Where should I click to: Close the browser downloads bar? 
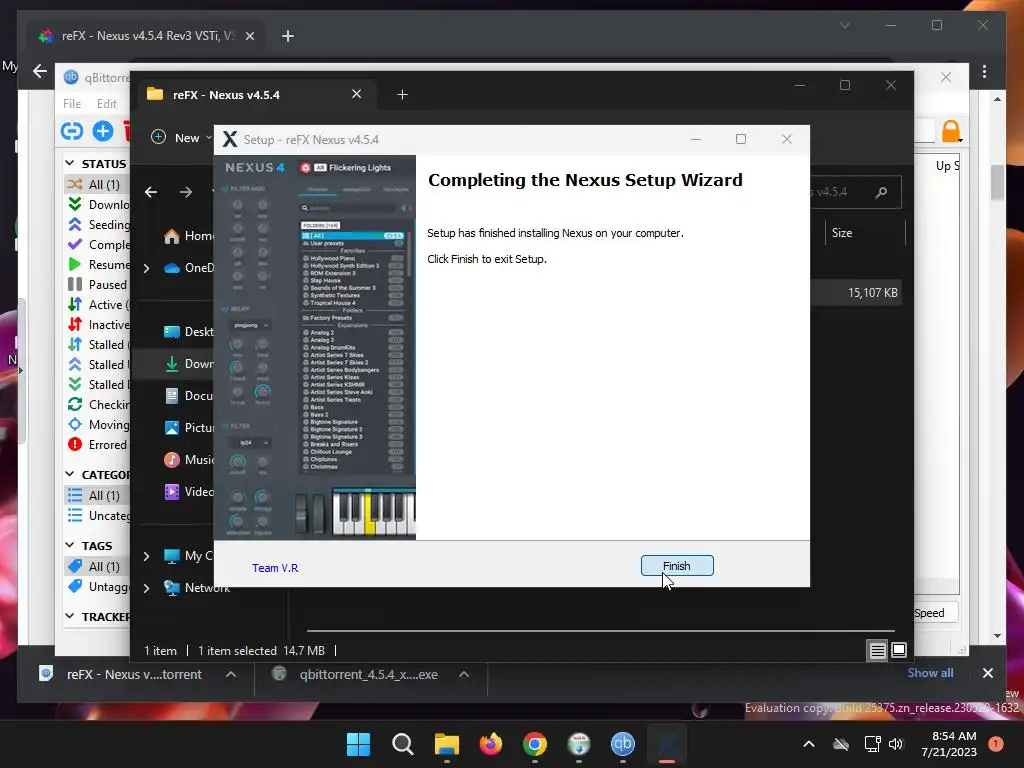click(987, 673)
